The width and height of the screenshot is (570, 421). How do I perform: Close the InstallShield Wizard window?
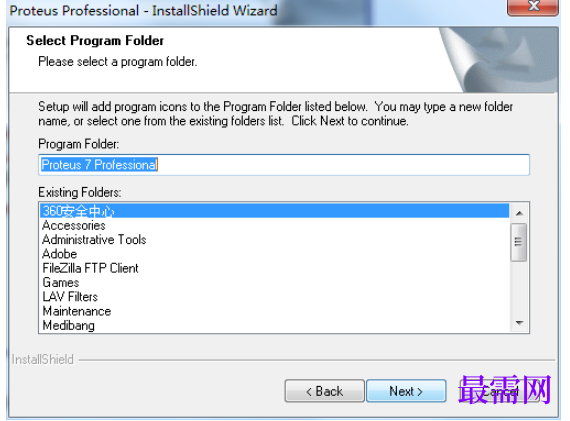(x=533, y=7)
